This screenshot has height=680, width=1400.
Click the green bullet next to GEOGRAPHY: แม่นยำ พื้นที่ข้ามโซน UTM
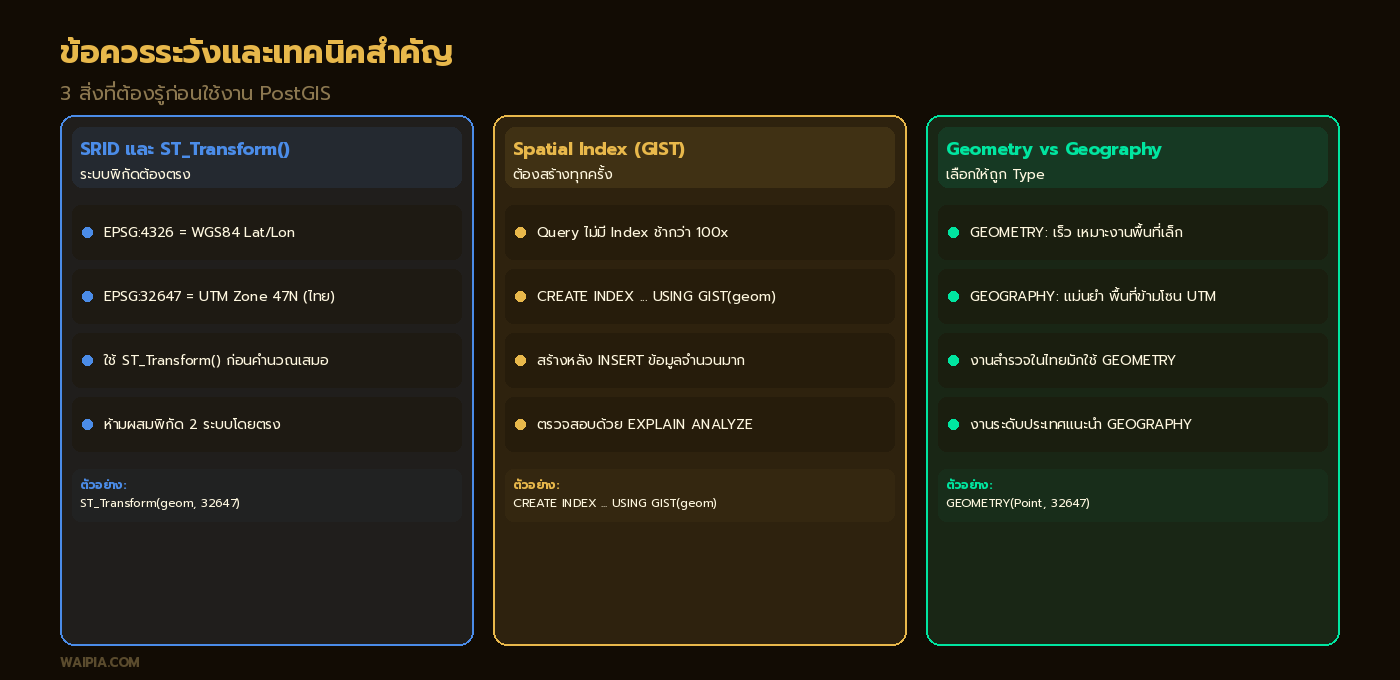point(954,296)
